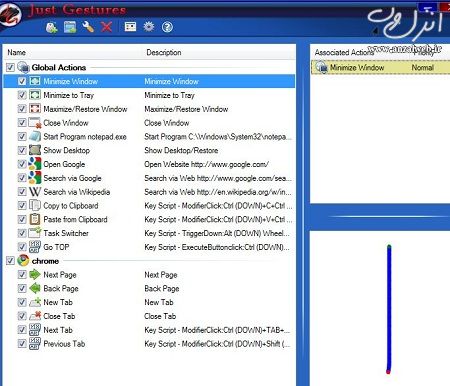Open help via the question mark icon
The width and height of the screenshot is (450, 386).
click(167, 27)
